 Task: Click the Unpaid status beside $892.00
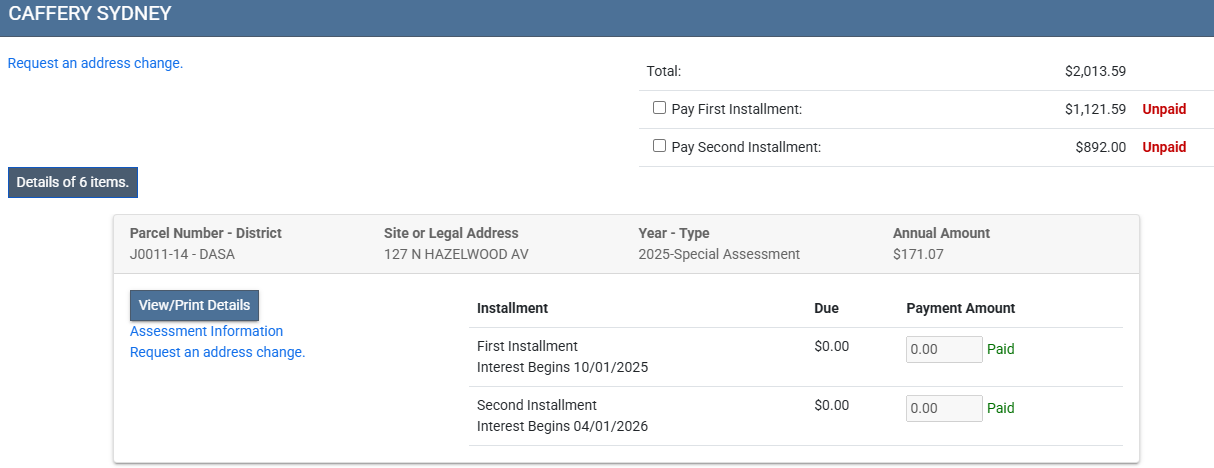click(1164, 147)
